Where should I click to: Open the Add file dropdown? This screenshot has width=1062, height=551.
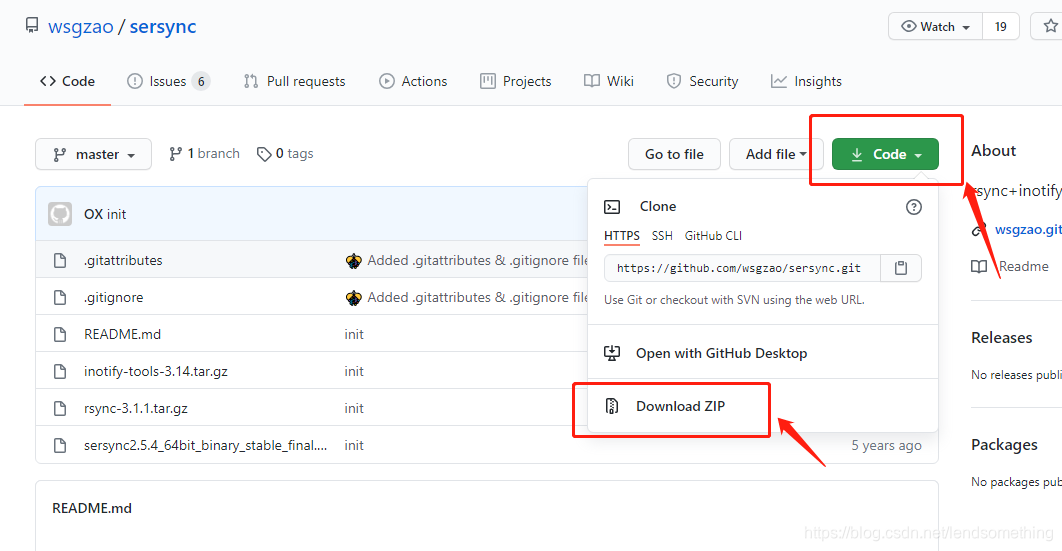(x=776, y=154)
